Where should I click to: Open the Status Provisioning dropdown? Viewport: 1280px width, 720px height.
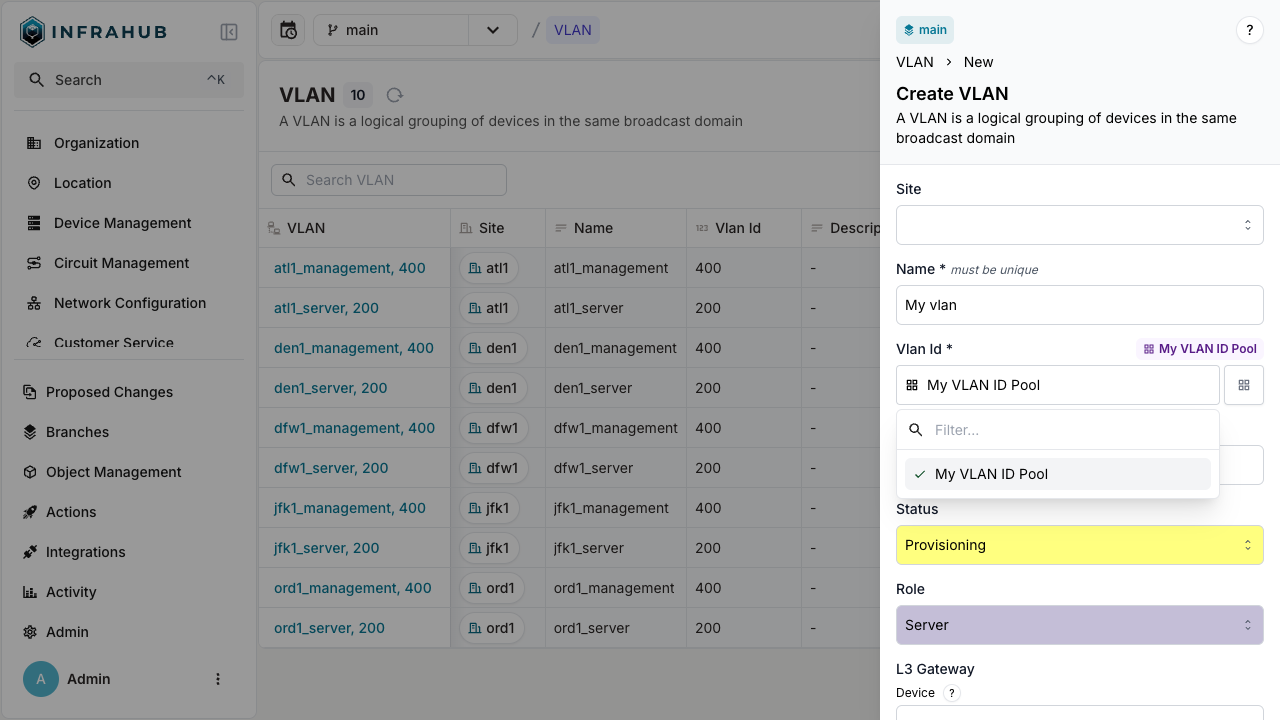coord(1079,545)
